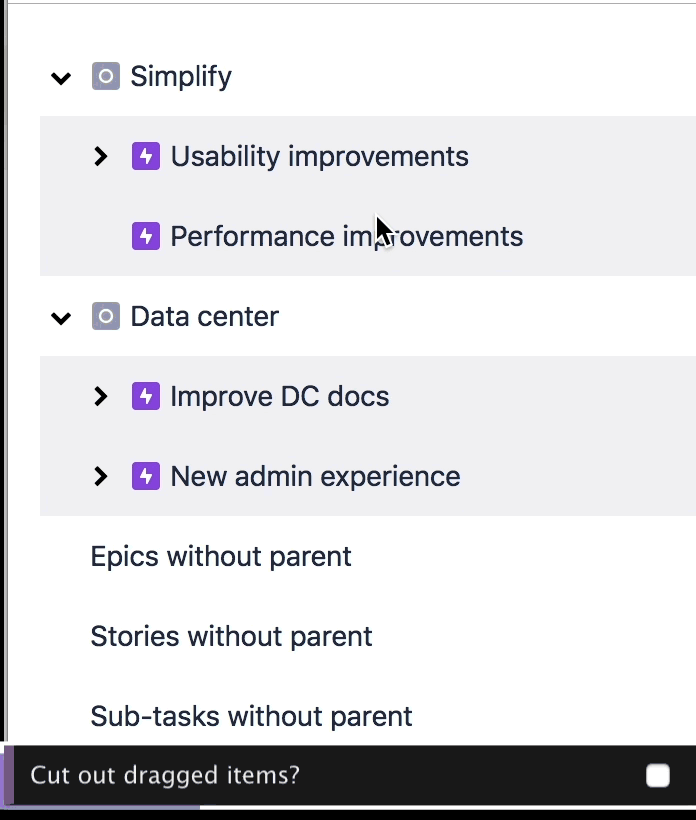This screenshot has width=696, height=820.
Task: Open Epics without parent group
Action: (x=221, y=556)
